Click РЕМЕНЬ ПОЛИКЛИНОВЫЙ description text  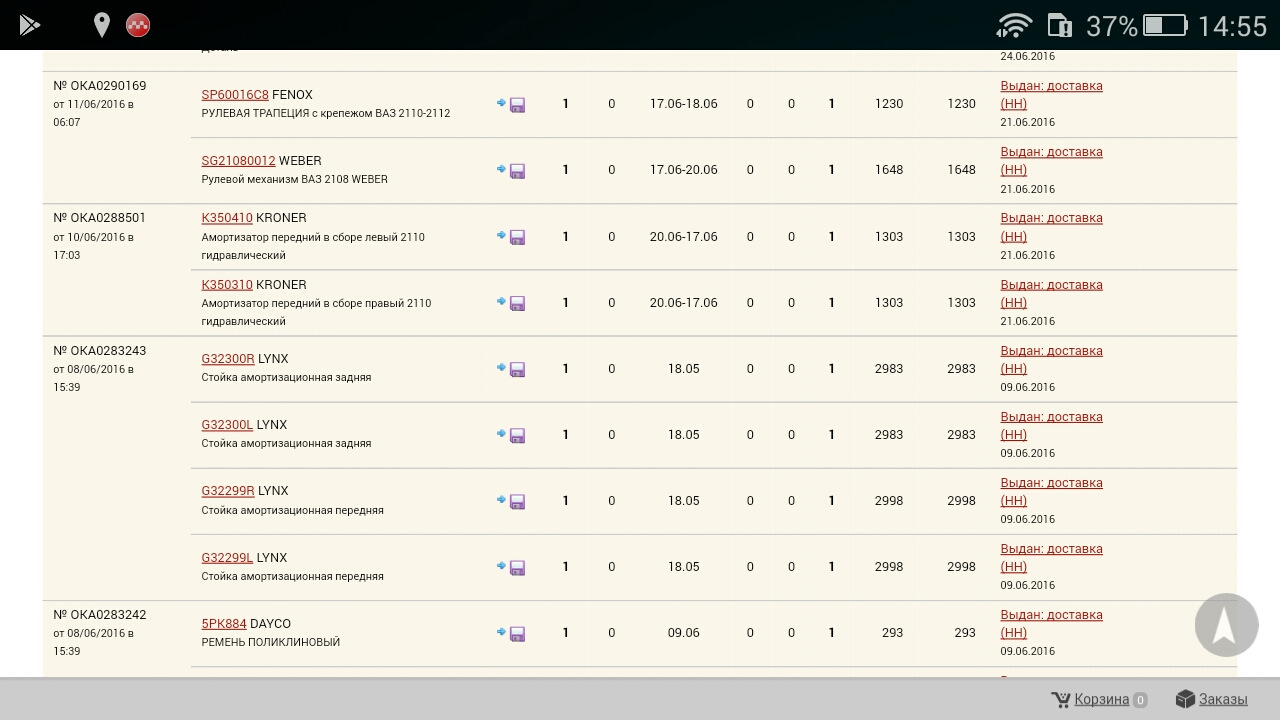(271, 642)
